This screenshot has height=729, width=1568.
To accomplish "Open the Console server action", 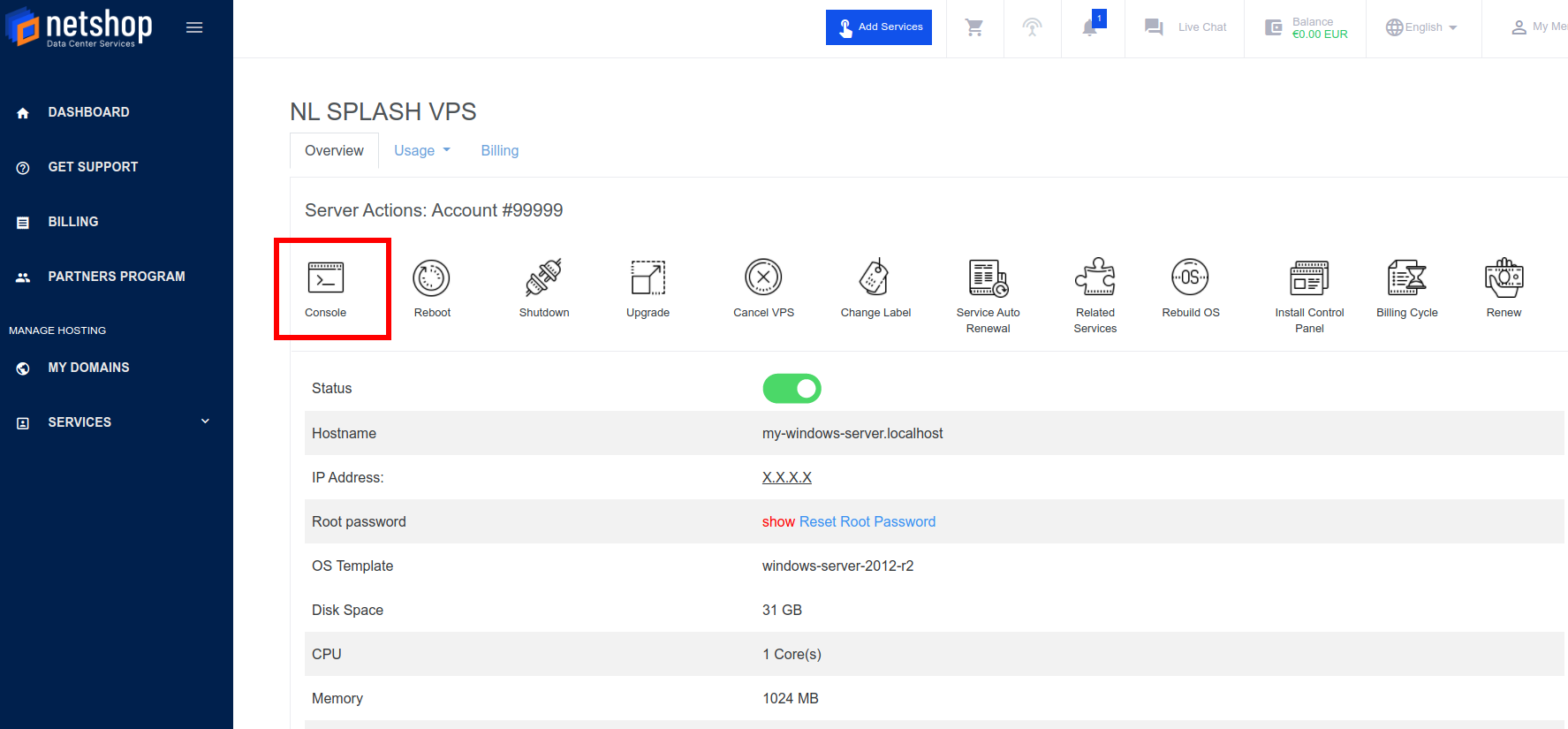I will [325, 289].
